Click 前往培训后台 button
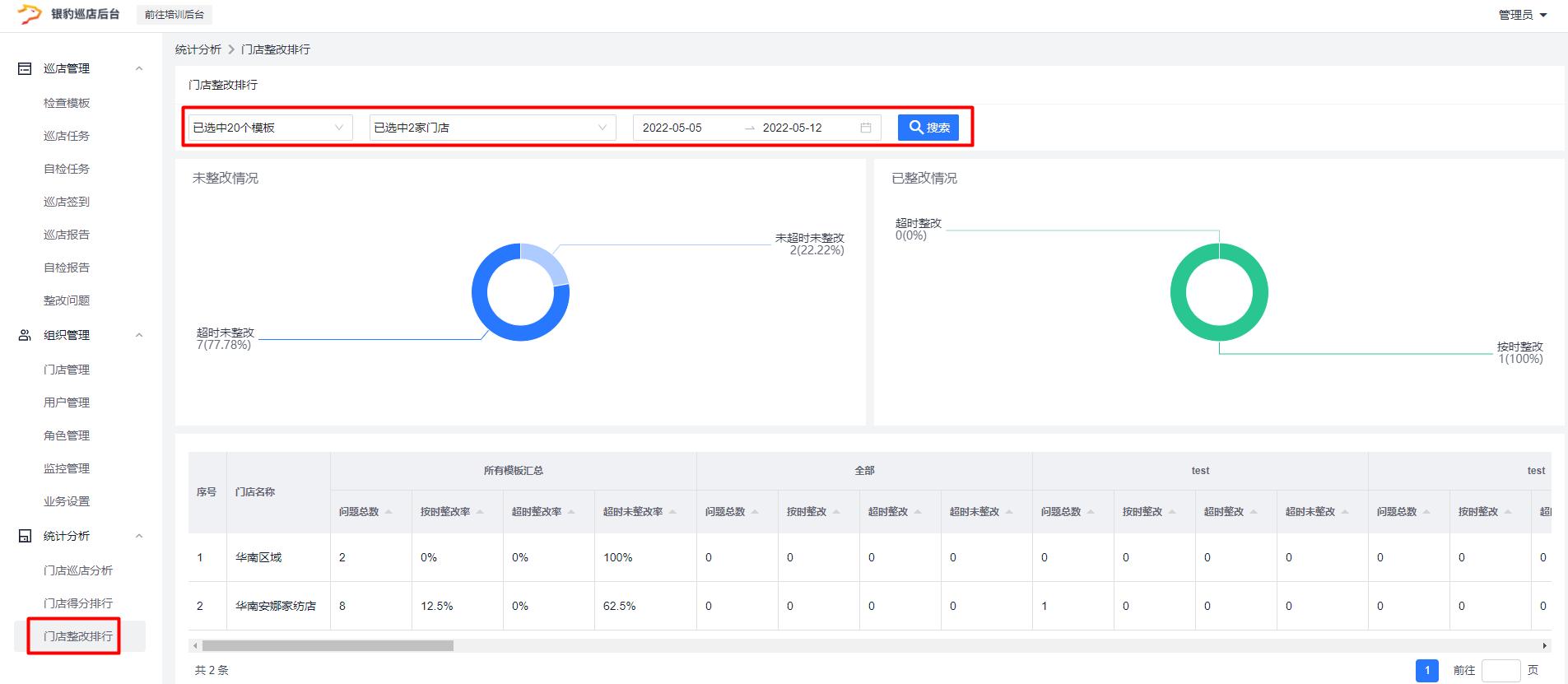1568x684 pixels. pos(174,15)
